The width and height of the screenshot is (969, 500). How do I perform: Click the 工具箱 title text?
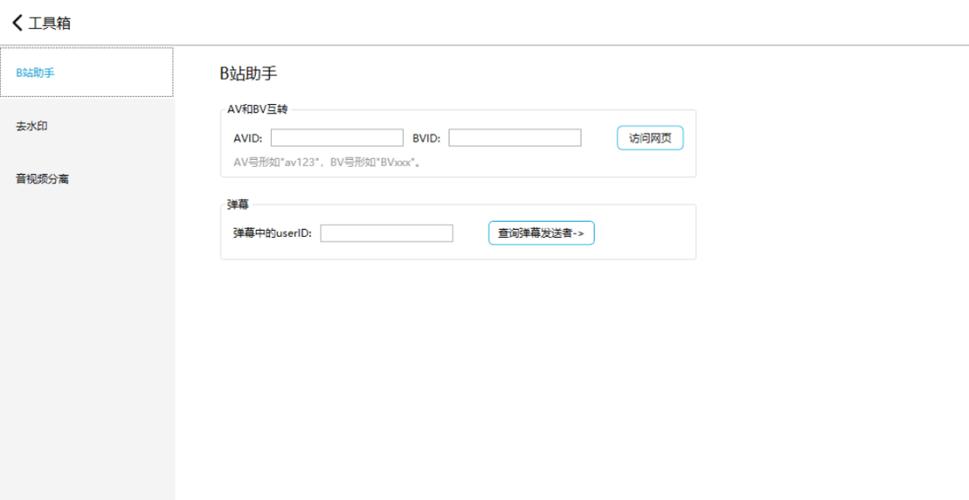[x=49, y=23]
